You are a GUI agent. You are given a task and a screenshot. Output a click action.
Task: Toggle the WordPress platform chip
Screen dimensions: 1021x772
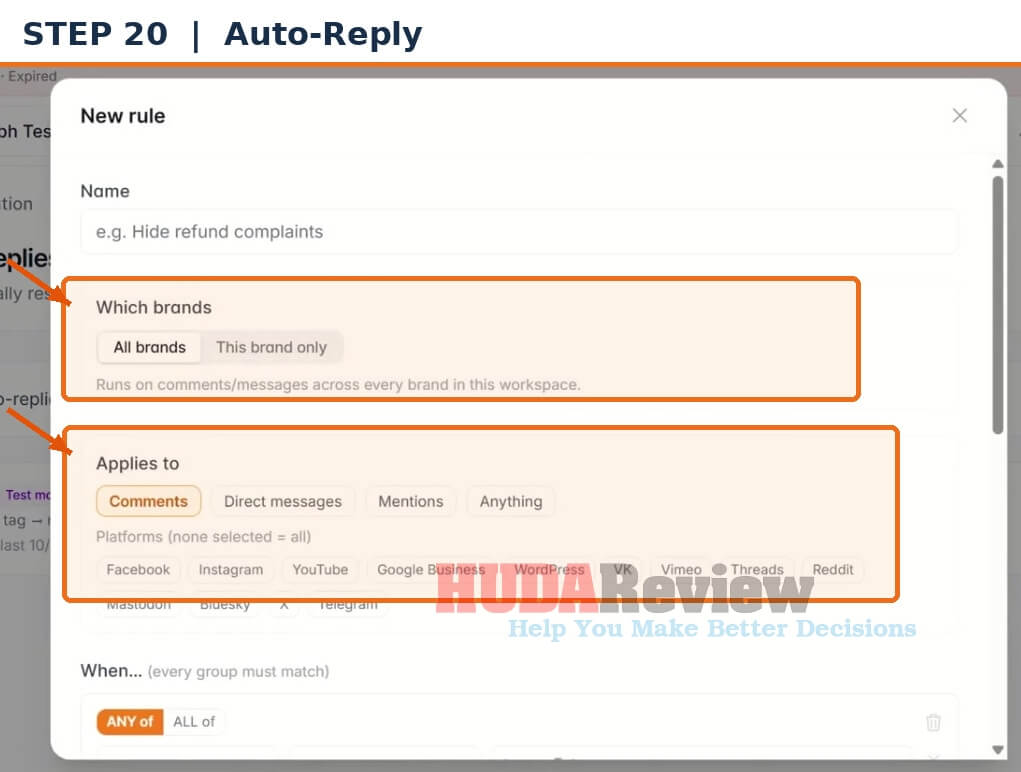(x=549, y=570)
